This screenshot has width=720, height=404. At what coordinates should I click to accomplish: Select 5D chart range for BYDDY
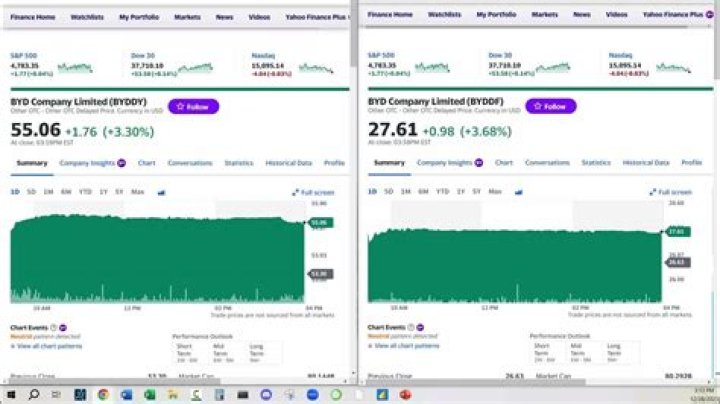31,192
